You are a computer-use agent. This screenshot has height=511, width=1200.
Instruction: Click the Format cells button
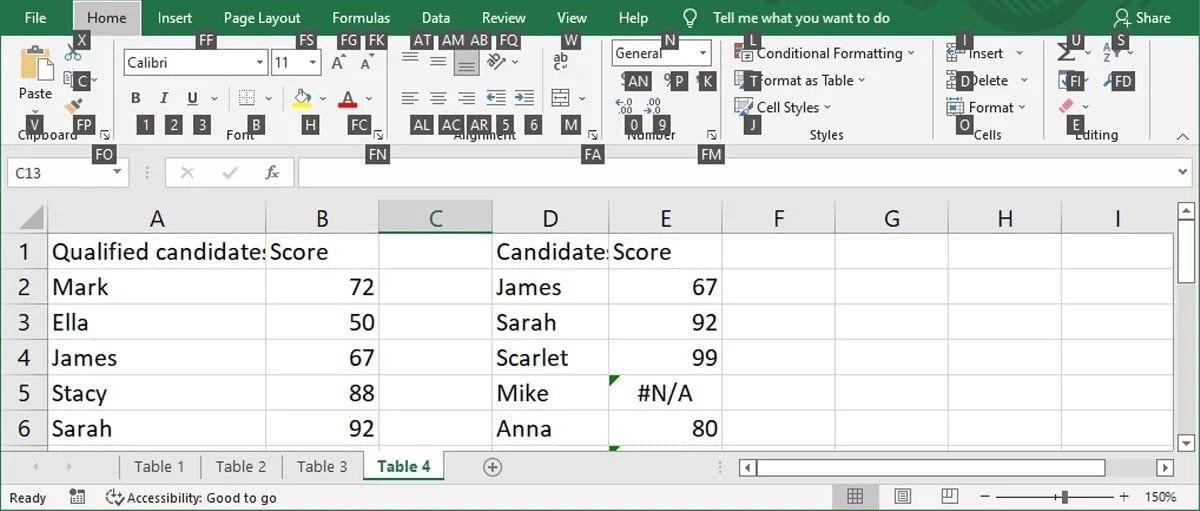[x=987, y=107]
